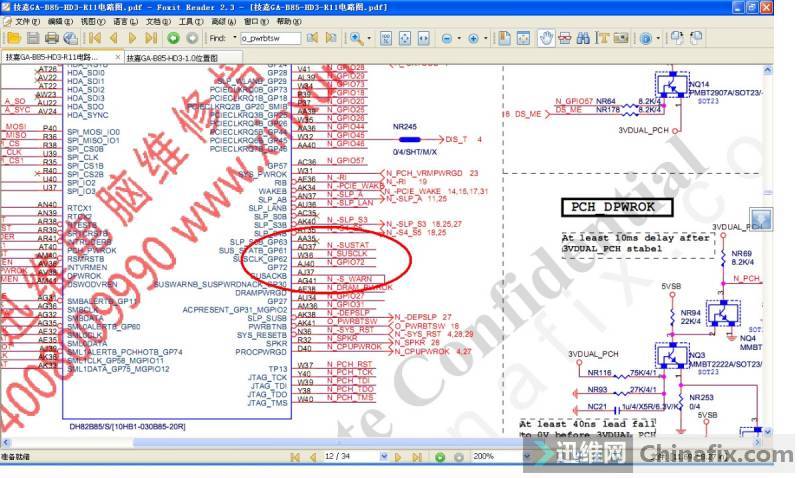Find next match of o_pwrbtsw
800x478 pixels.
pos(331,38)
